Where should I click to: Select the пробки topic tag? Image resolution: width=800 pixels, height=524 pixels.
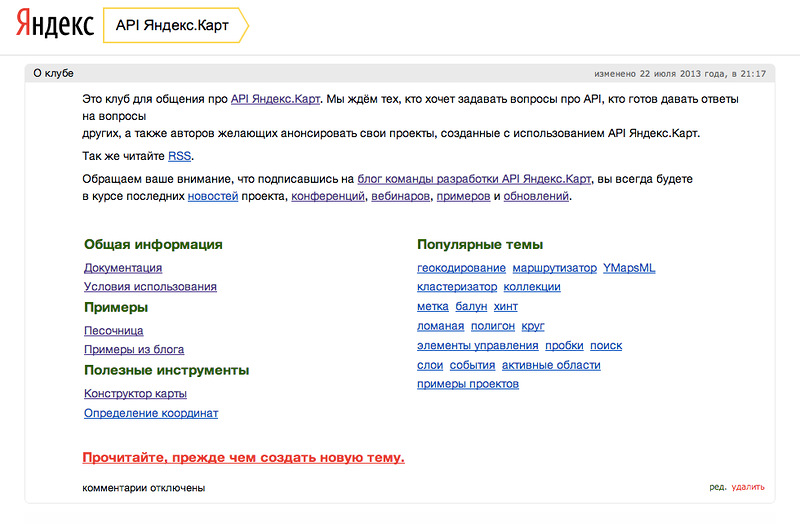click(x=564, y=345)
